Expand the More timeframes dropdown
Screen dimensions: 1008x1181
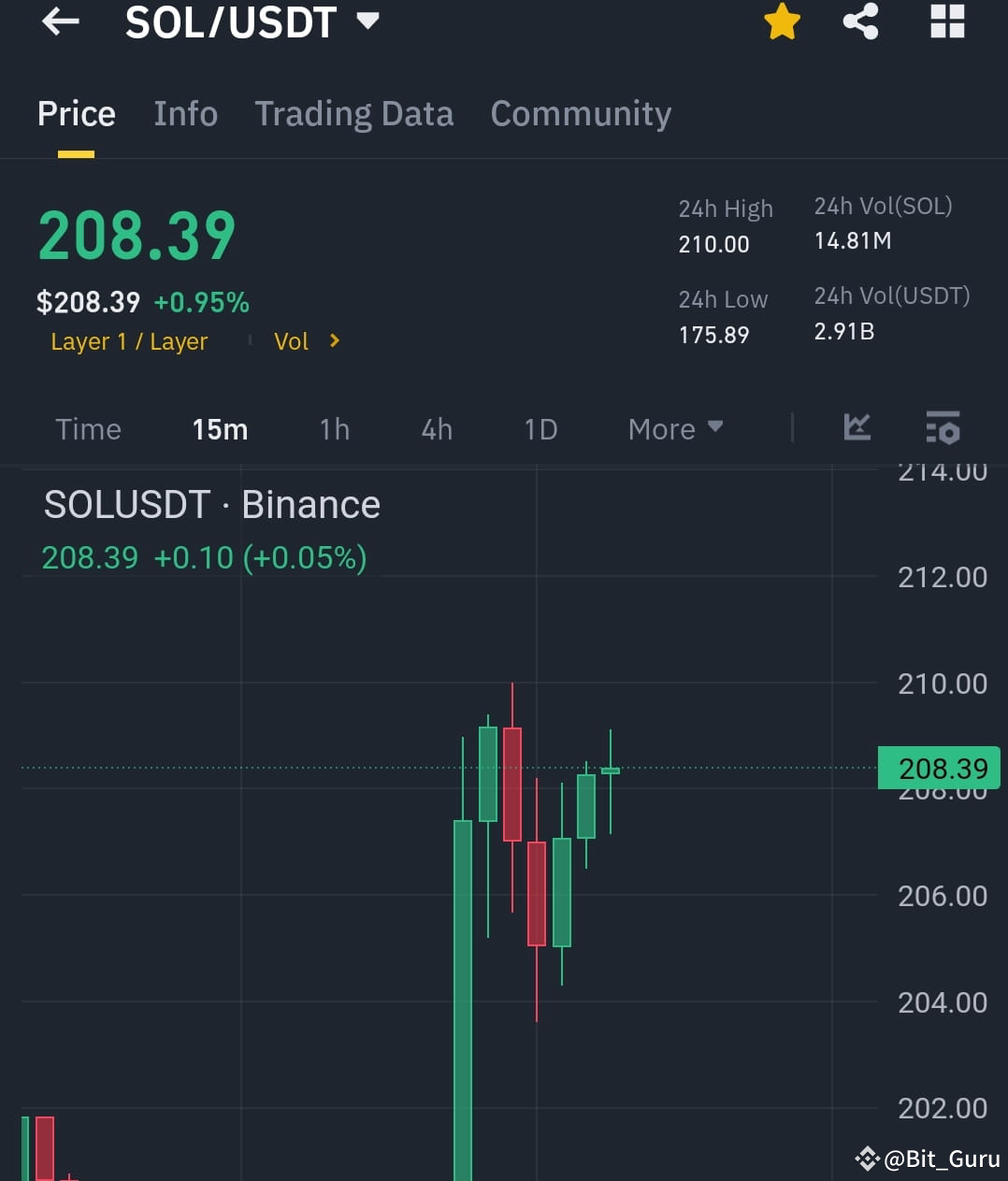(675, 428)
